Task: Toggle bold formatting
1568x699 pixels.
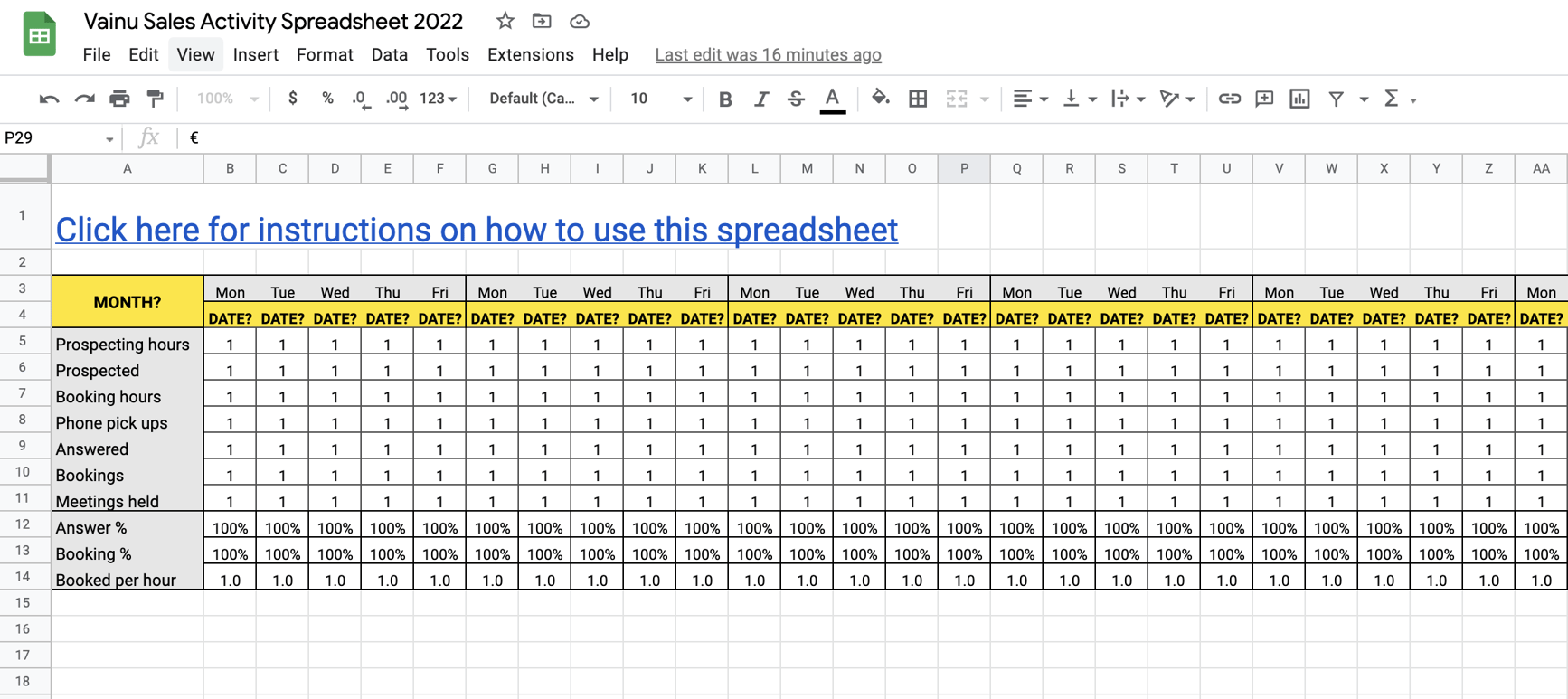Action: [x=725, y=99]
